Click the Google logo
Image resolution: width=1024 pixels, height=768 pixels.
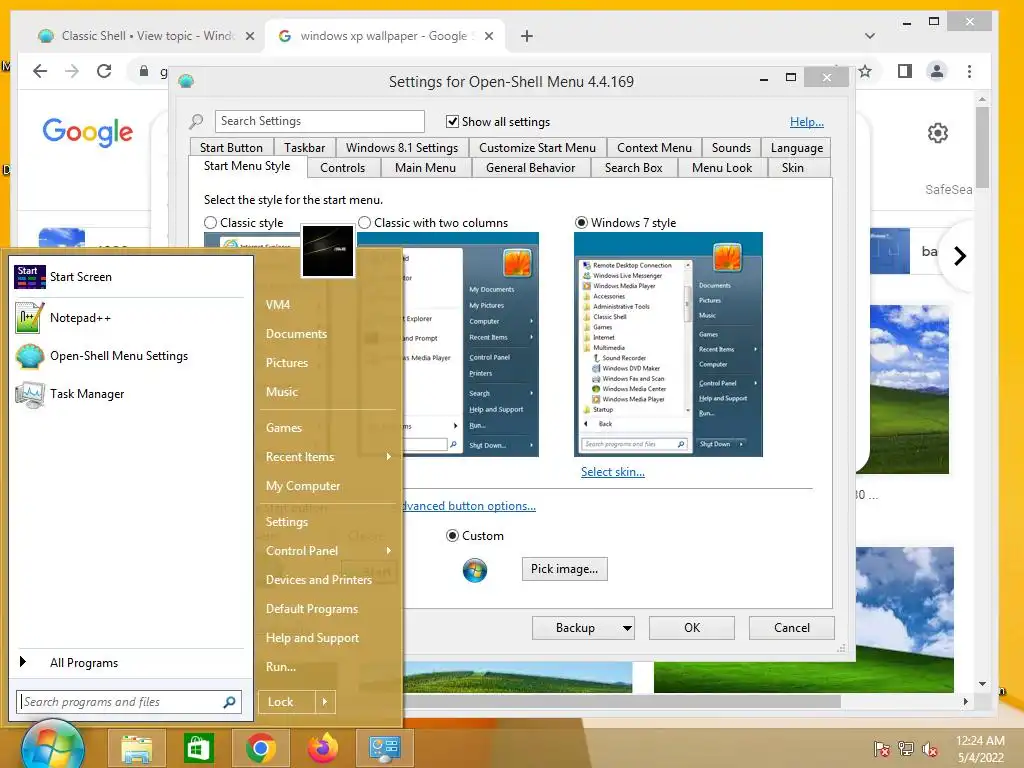tap(88, 132)
